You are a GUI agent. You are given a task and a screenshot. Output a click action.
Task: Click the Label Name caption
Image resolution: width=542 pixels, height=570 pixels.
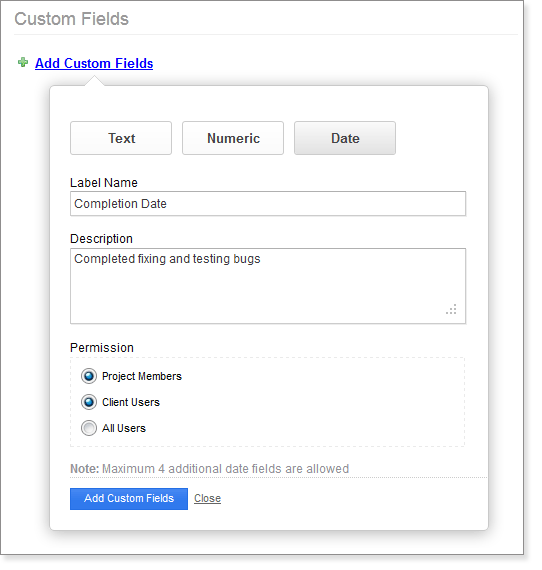click(104, 182)
